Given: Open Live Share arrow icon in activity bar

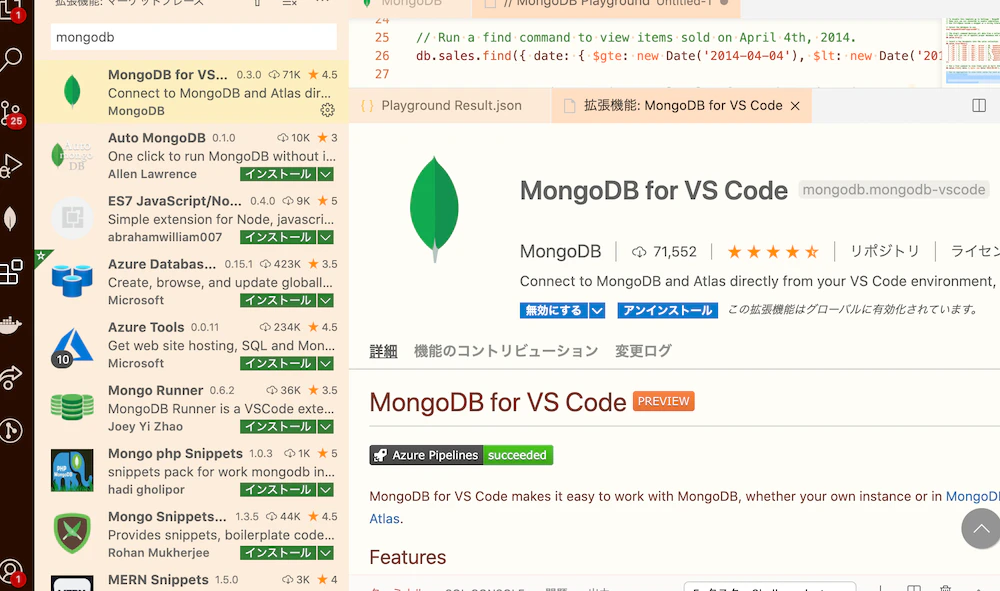Looking at the screenshot, I should click(x=11, y=377).
